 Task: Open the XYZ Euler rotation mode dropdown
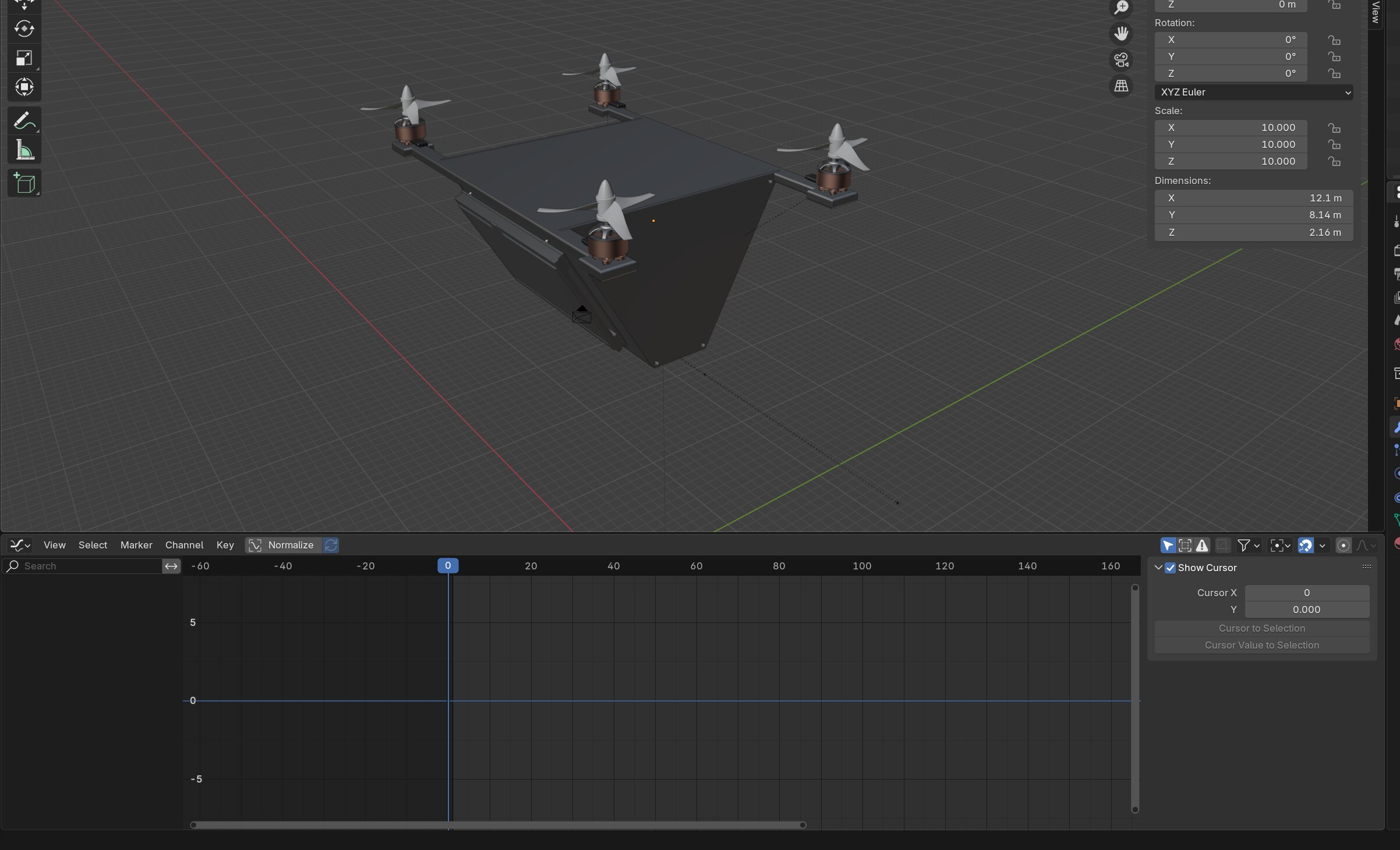(1254, 92)
